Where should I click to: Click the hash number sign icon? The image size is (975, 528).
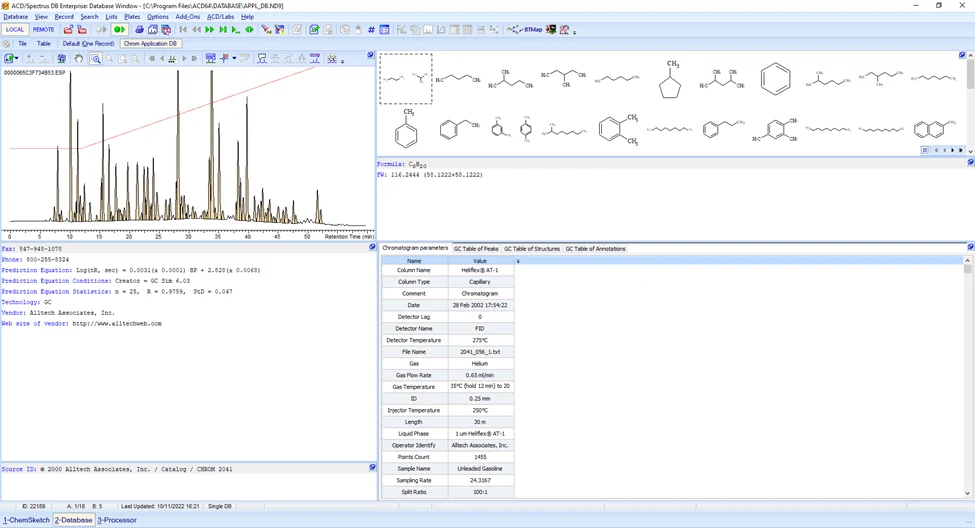pos(371,29)
